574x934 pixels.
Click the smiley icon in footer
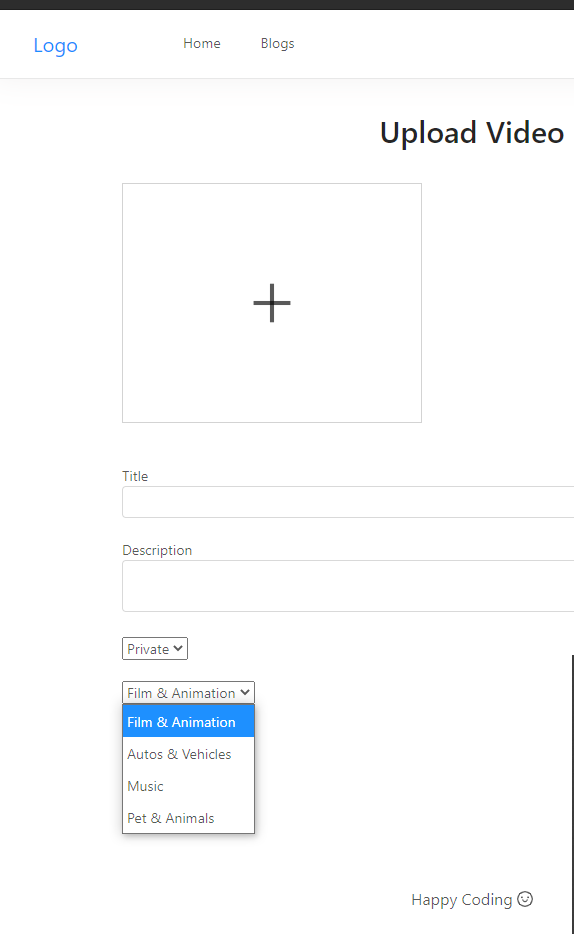[525, 898]
